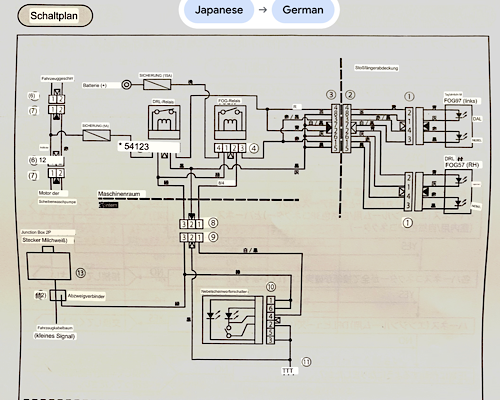500x400 pixels.
Task: Select the translated text 'Batterie (+)'
Action: [95, 85]
